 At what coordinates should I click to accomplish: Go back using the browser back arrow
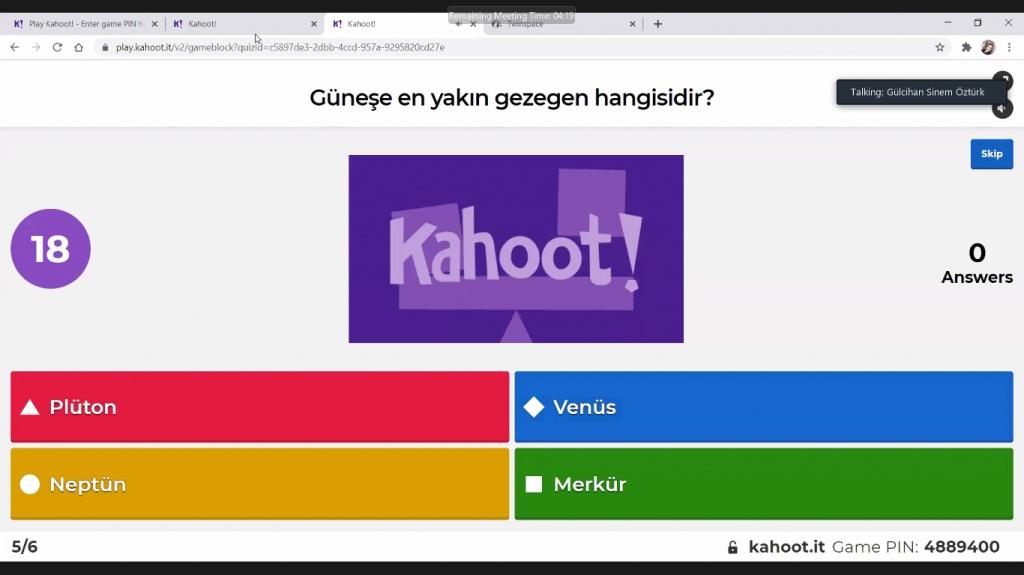point(14,47)
